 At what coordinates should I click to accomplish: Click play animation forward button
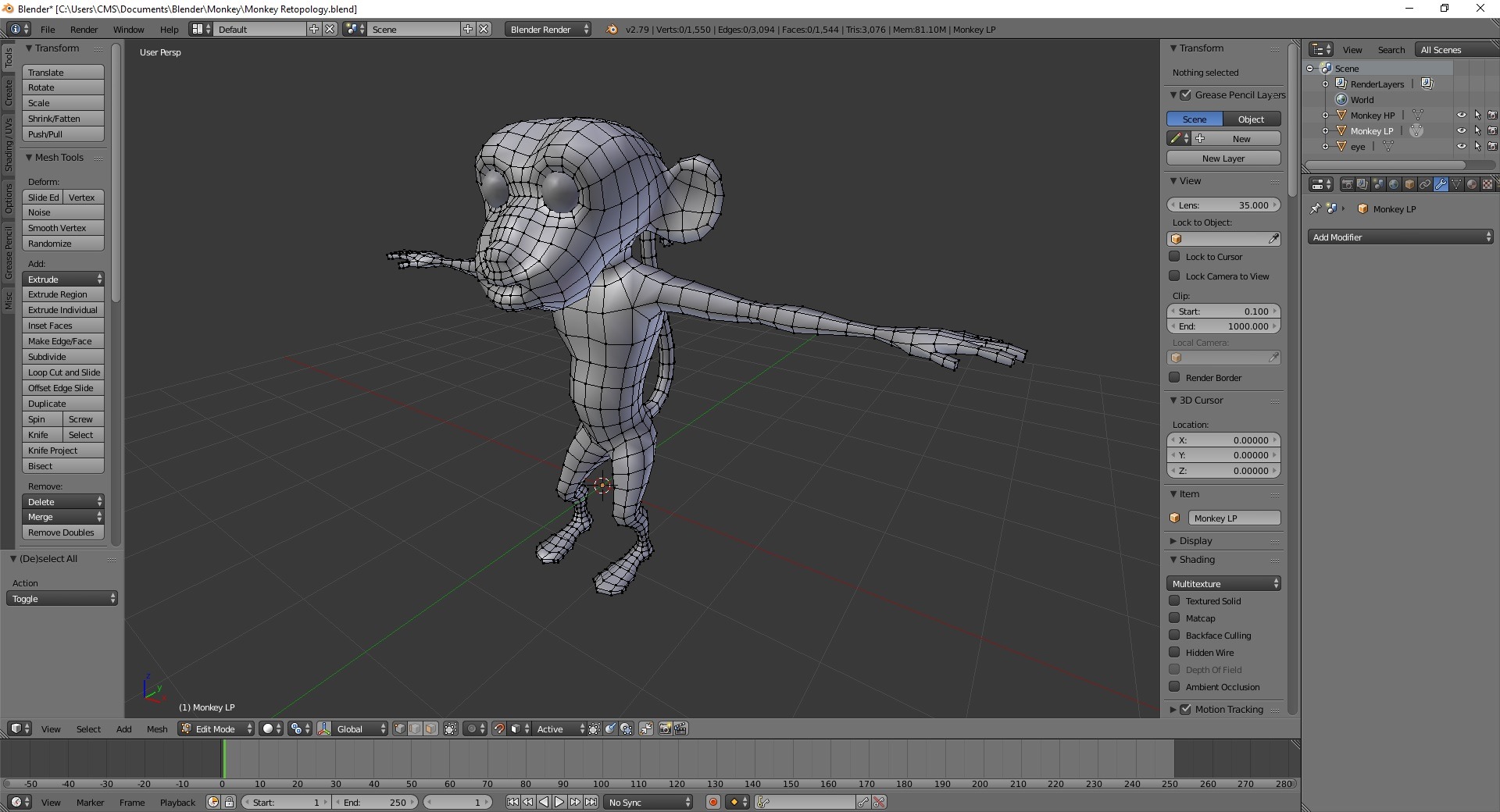(x=559, y=802)
